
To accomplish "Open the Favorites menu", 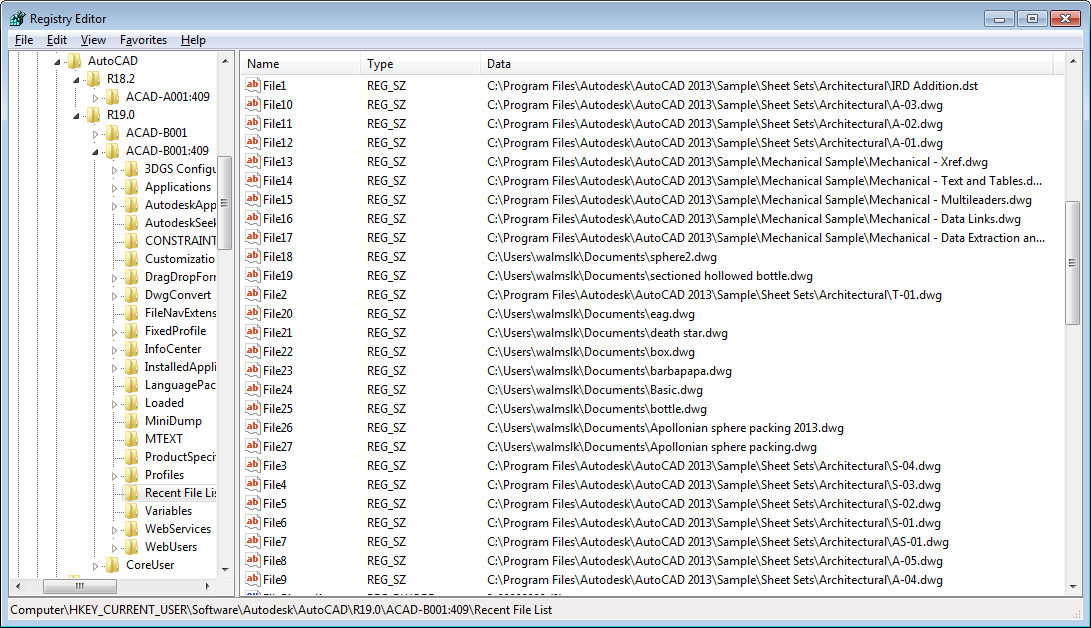I will click(143, 40).
